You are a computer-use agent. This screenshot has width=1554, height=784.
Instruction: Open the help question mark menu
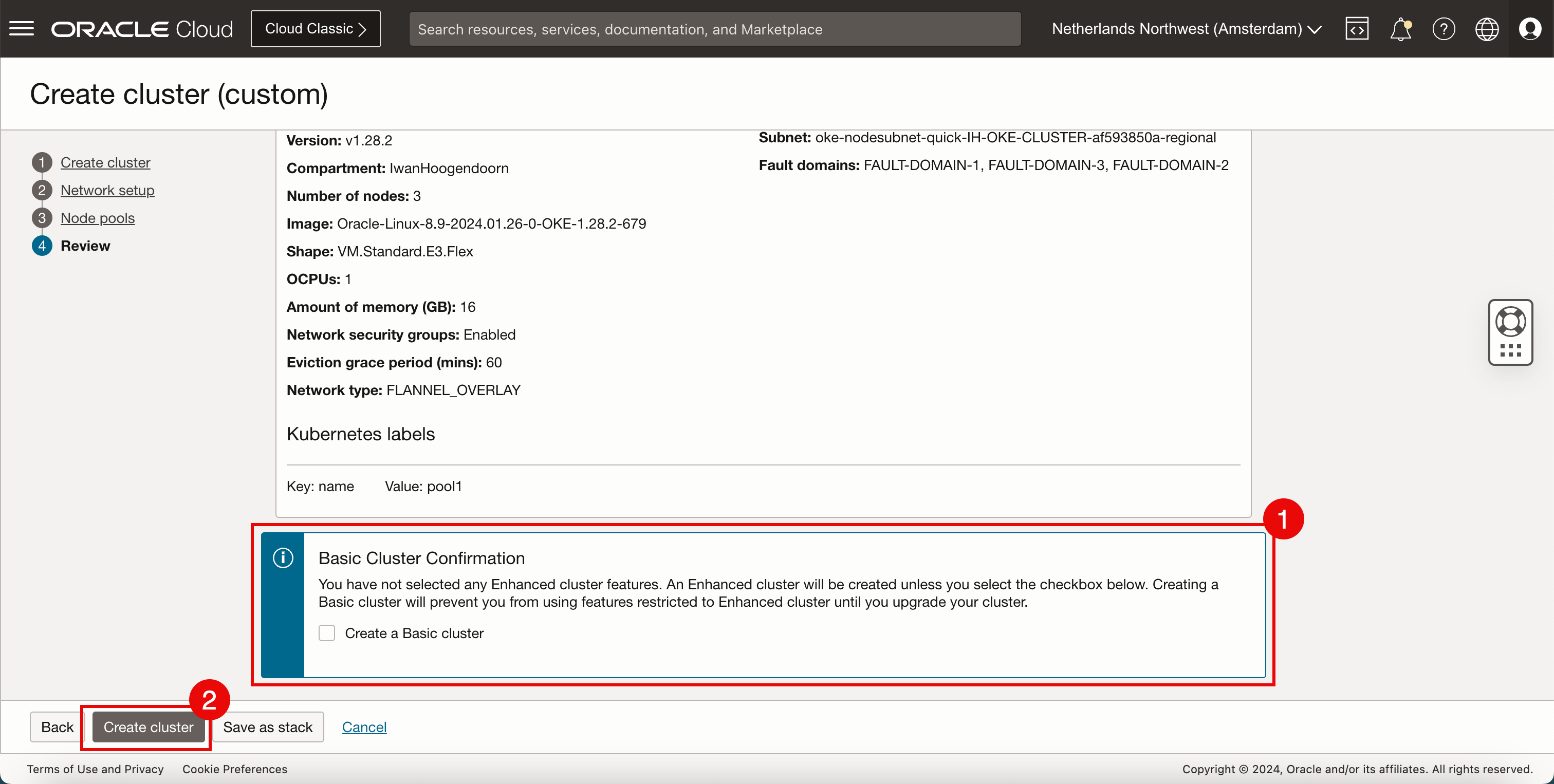click(1444, 28)
